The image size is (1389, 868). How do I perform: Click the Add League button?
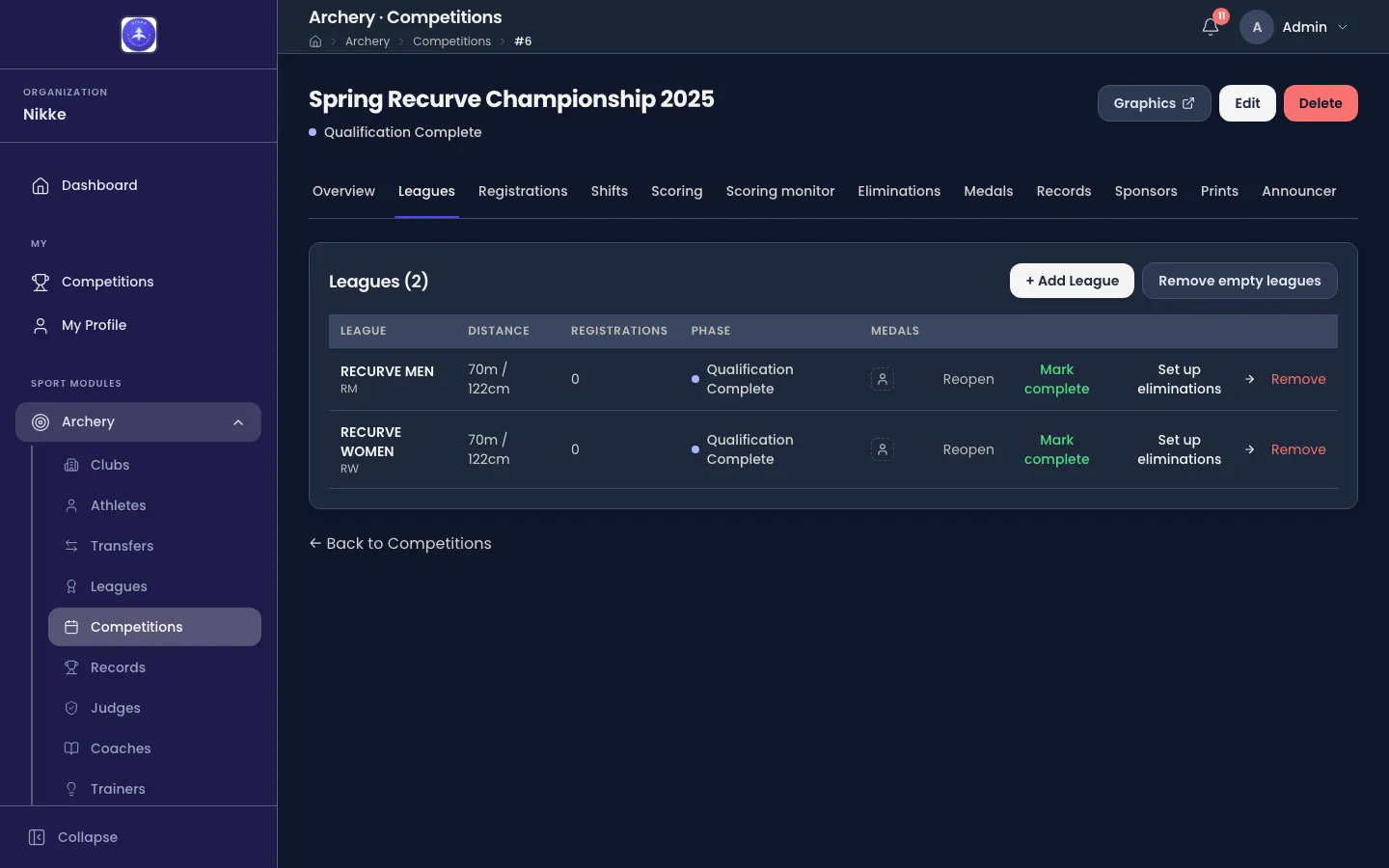1072,281
